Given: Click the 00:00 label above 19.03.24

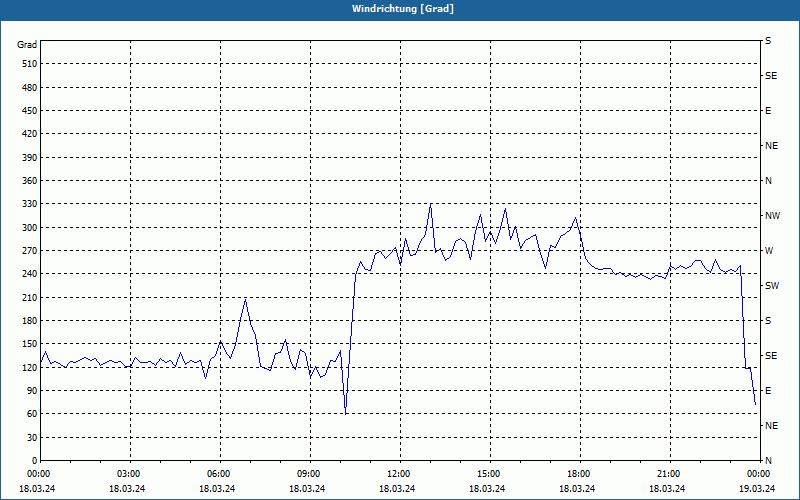Looking at the screenshot, I should pos(758,474).
